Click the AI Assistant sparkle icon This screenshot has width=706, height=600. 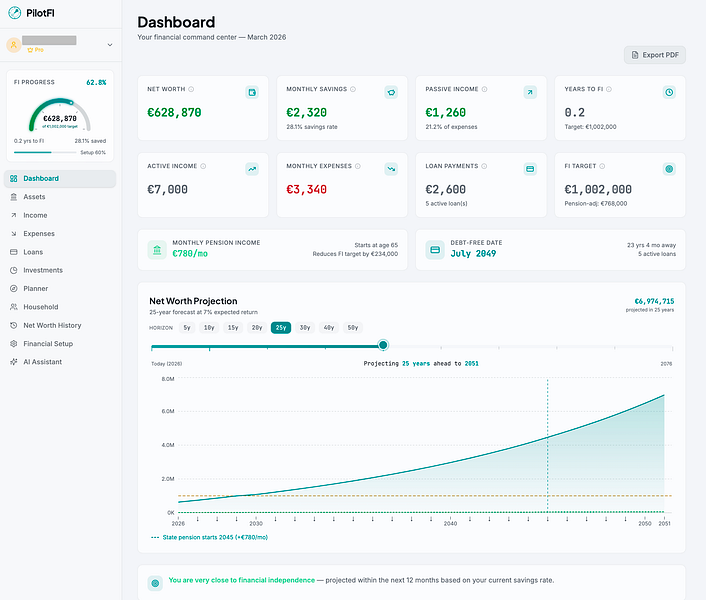(14, 362)
